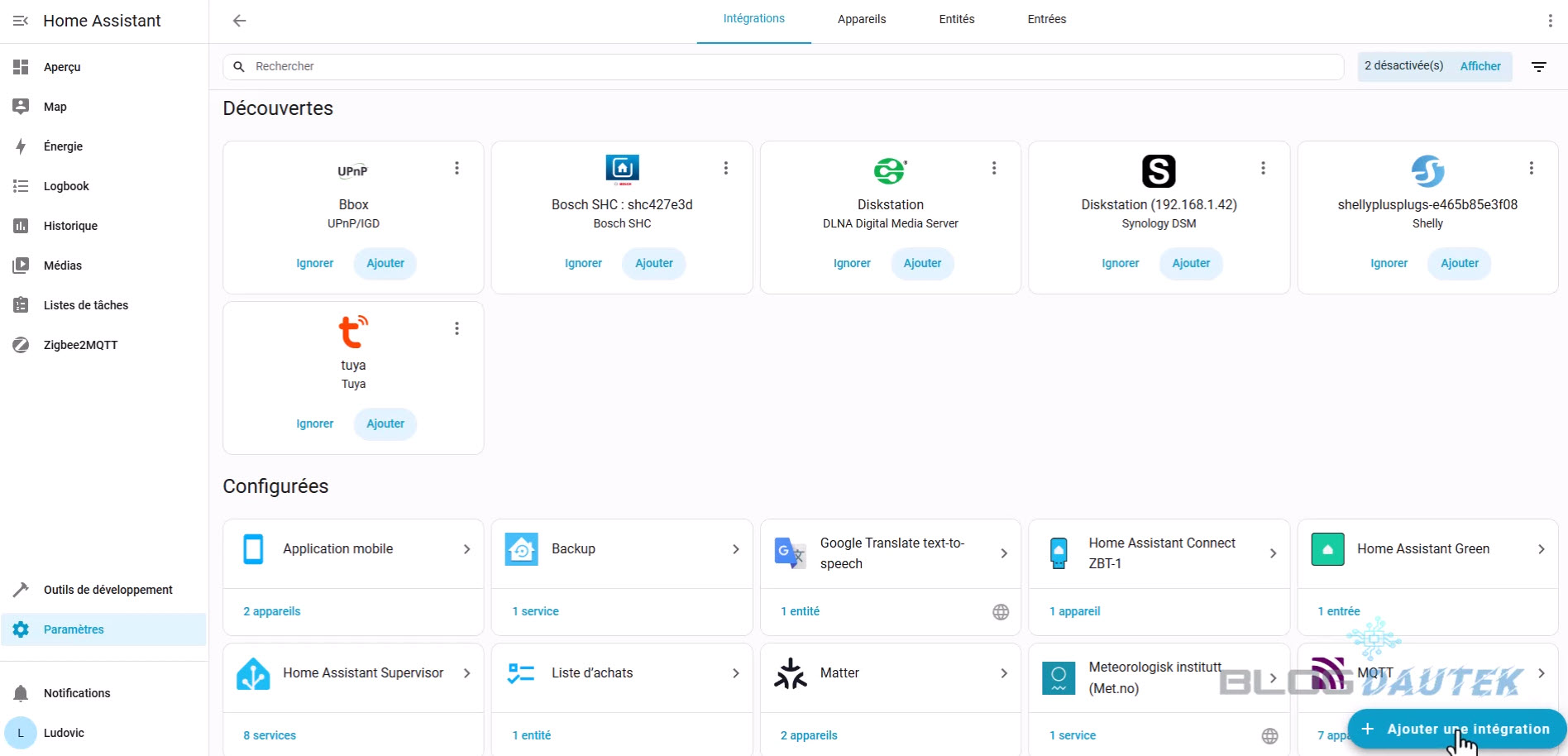Screen dimensions: 1568x756
Task: Add the Bosch SHC integration
Action: coord(653,264)
